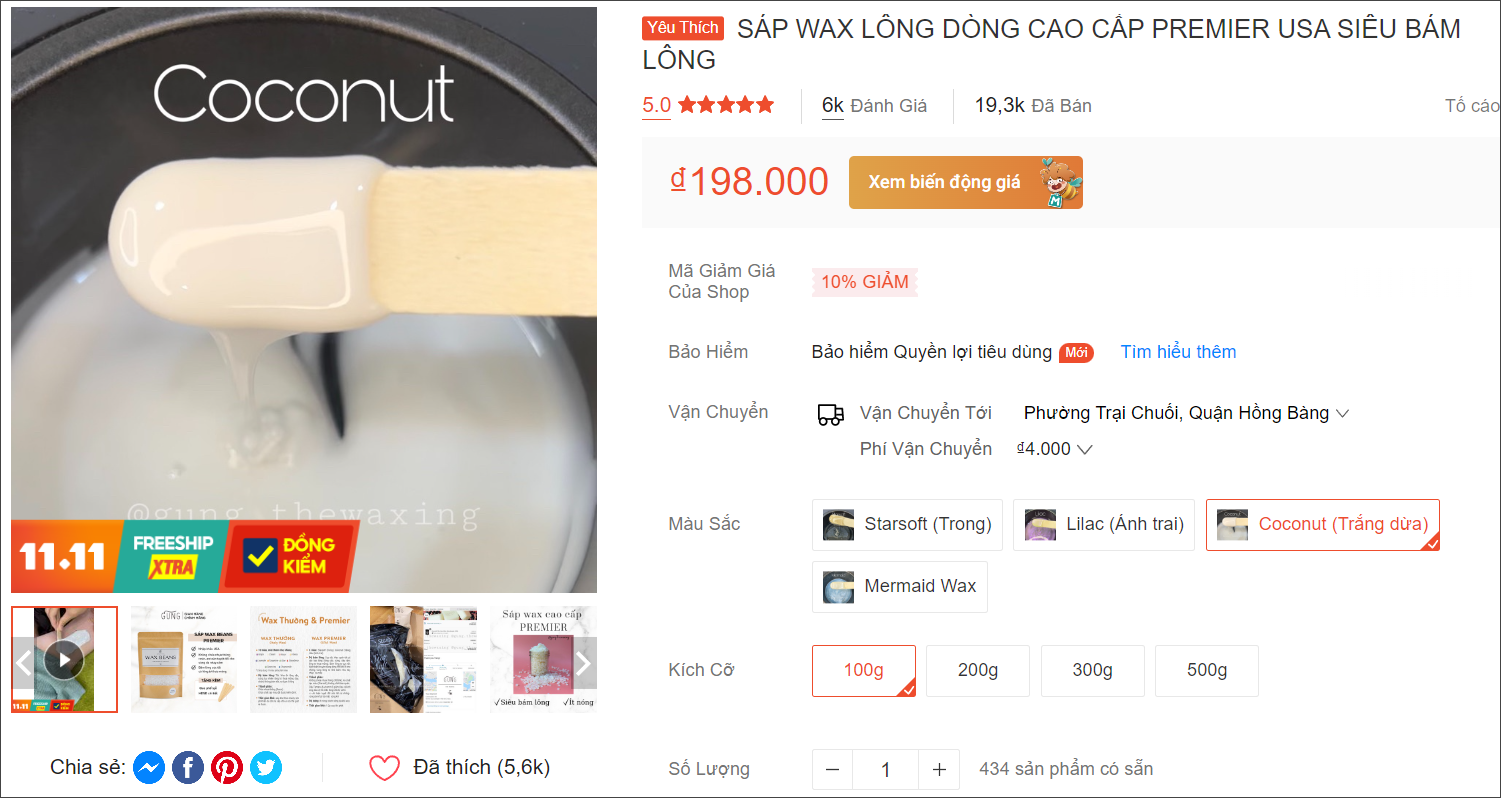Click the quantity input field
The image size is (1501, 798).
click(885, 770)
